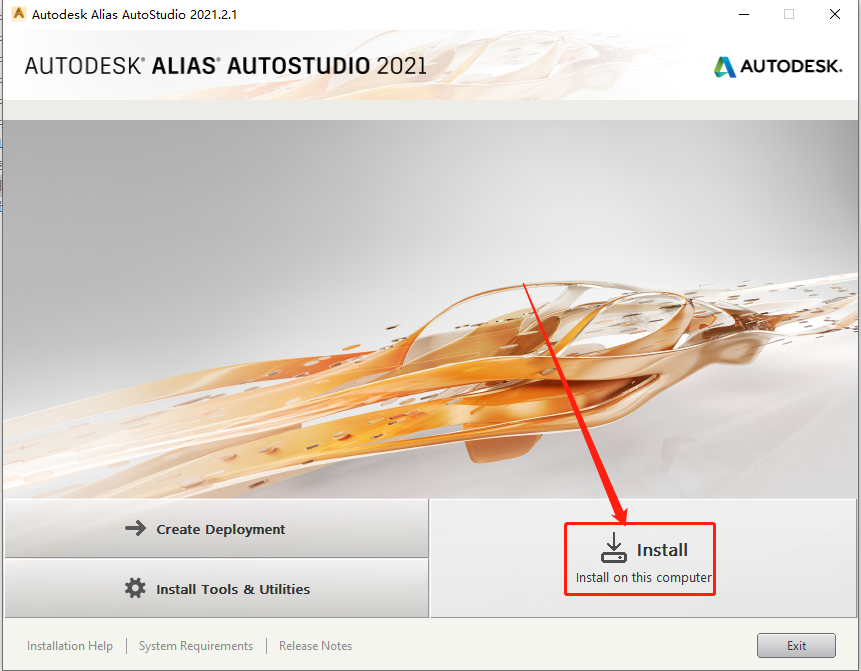This screenshot has width=861, height=671.
Task: Click the Install download icon
Action: pyautogui.click(x=613, y=547)
